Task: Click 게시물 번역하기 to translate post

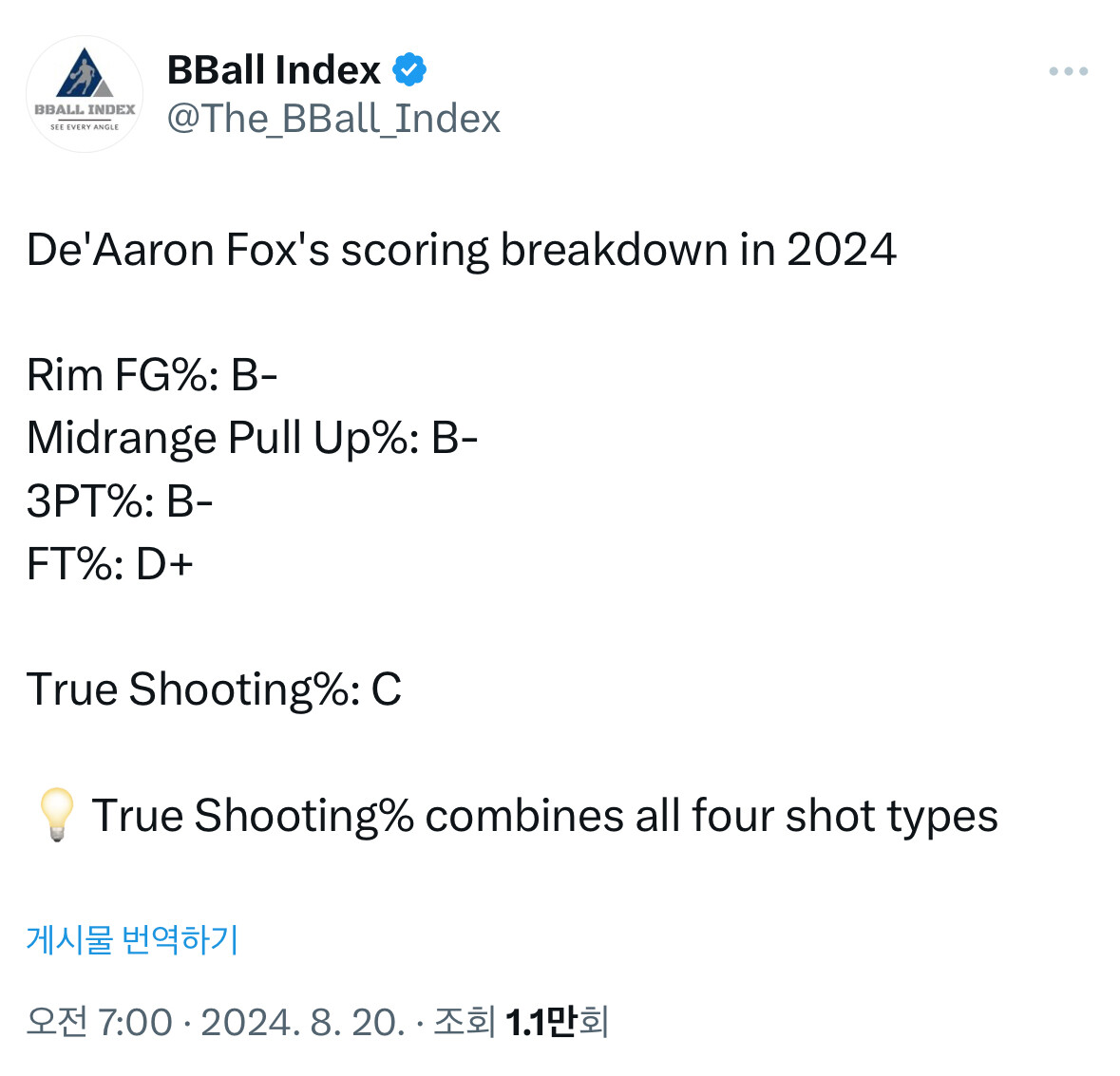Action: 132,939
